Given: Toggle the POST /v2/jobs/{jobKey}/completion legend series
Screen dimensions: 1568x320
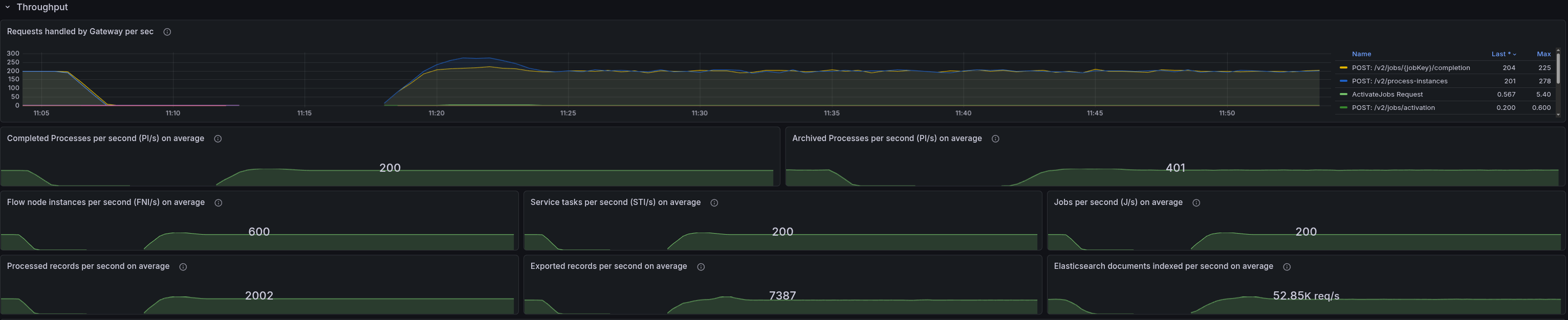Looking at the screenshot, I should 1410,68.
